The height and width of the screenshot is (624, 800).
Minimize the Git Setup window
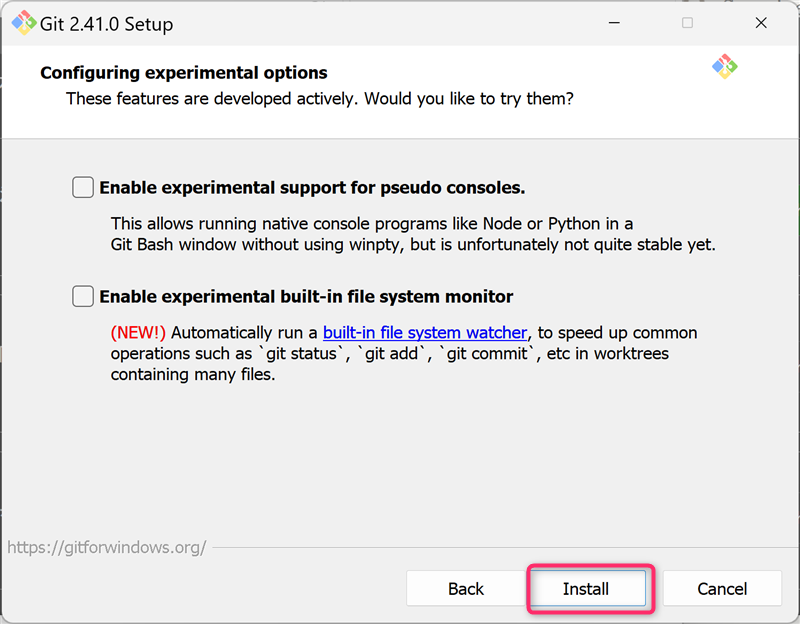617,24
